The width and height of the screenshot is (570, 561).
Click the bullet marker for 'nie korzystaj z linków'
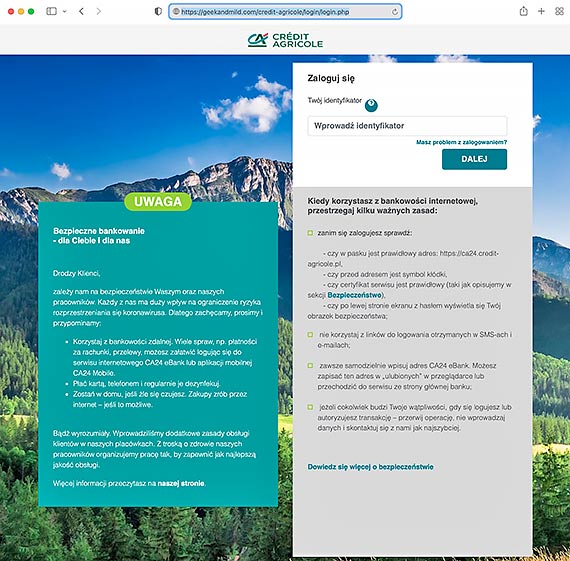pos(310,335)
